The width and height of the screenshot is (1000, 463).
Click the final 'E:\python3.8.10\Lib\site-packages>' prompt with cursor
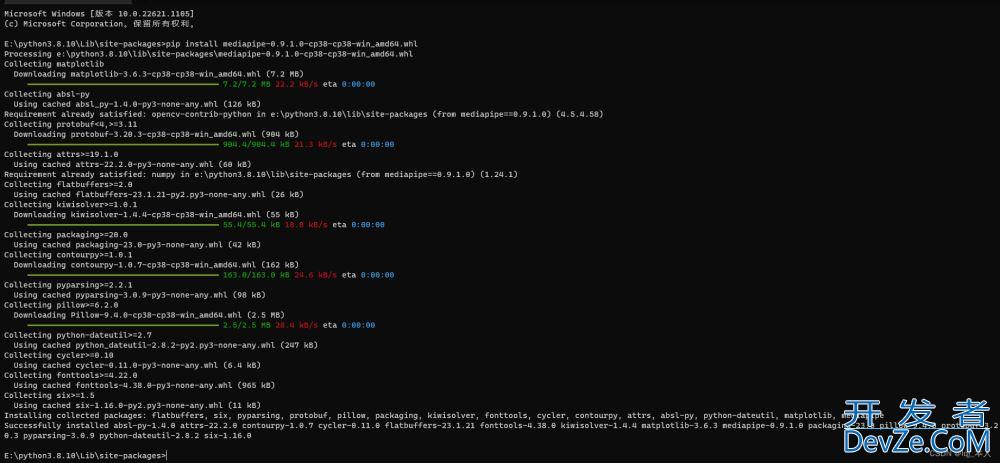click(85, 455)
